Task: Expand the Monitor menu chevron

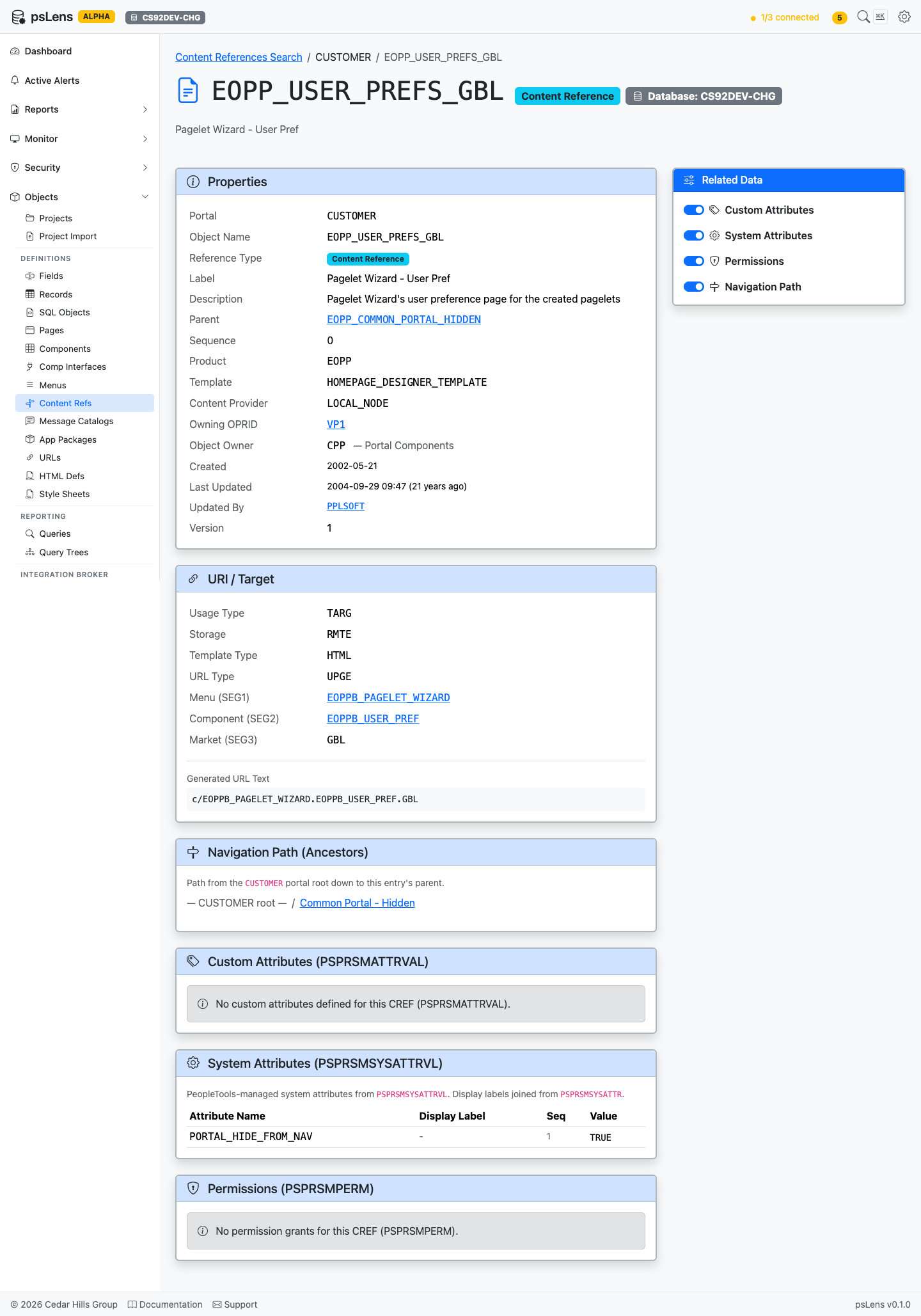Action: pos(145,139)
